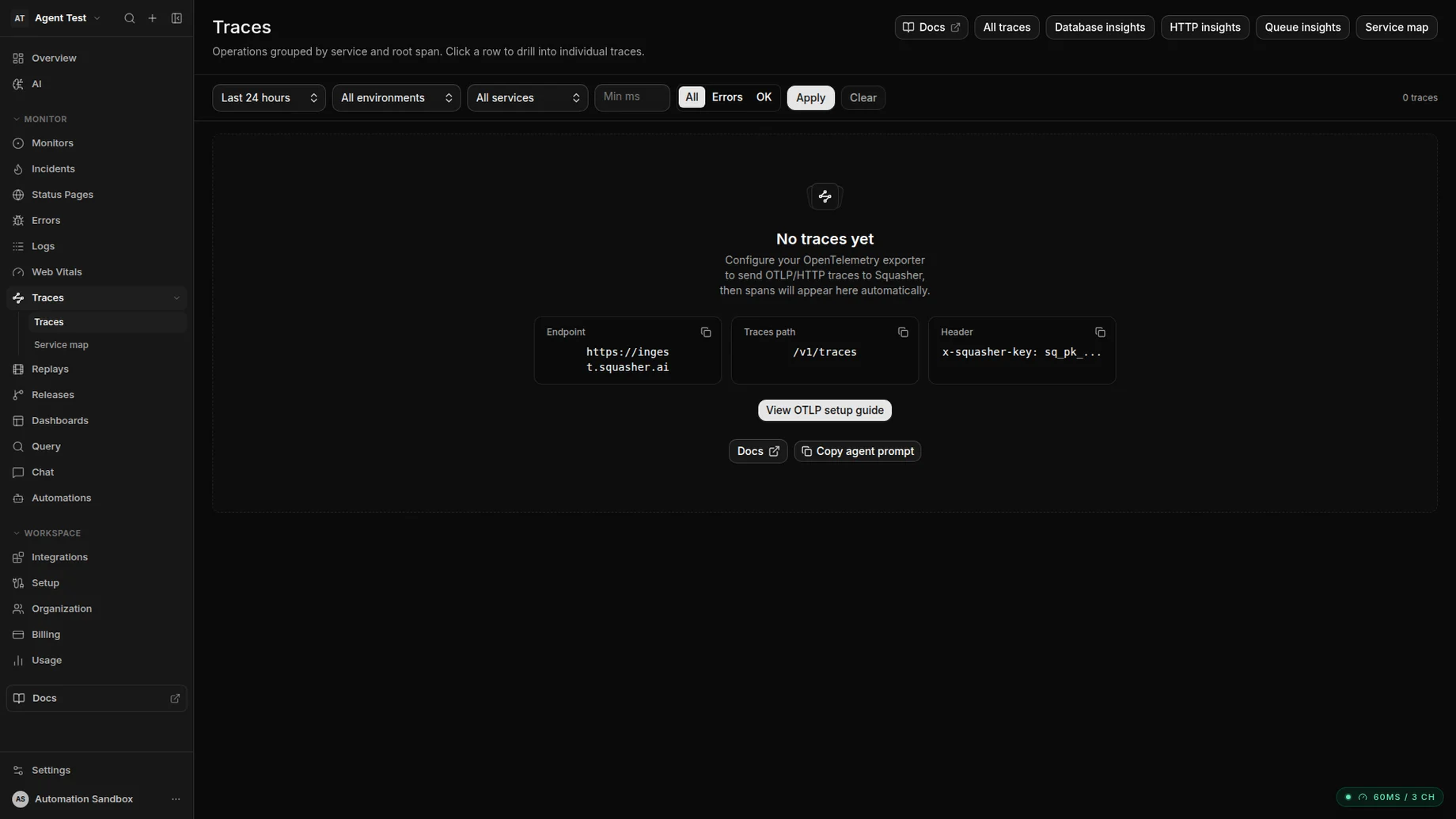The image size is (1456, 819).
Task: Open Docs button in page header
Action: click(x=931, y=28)
